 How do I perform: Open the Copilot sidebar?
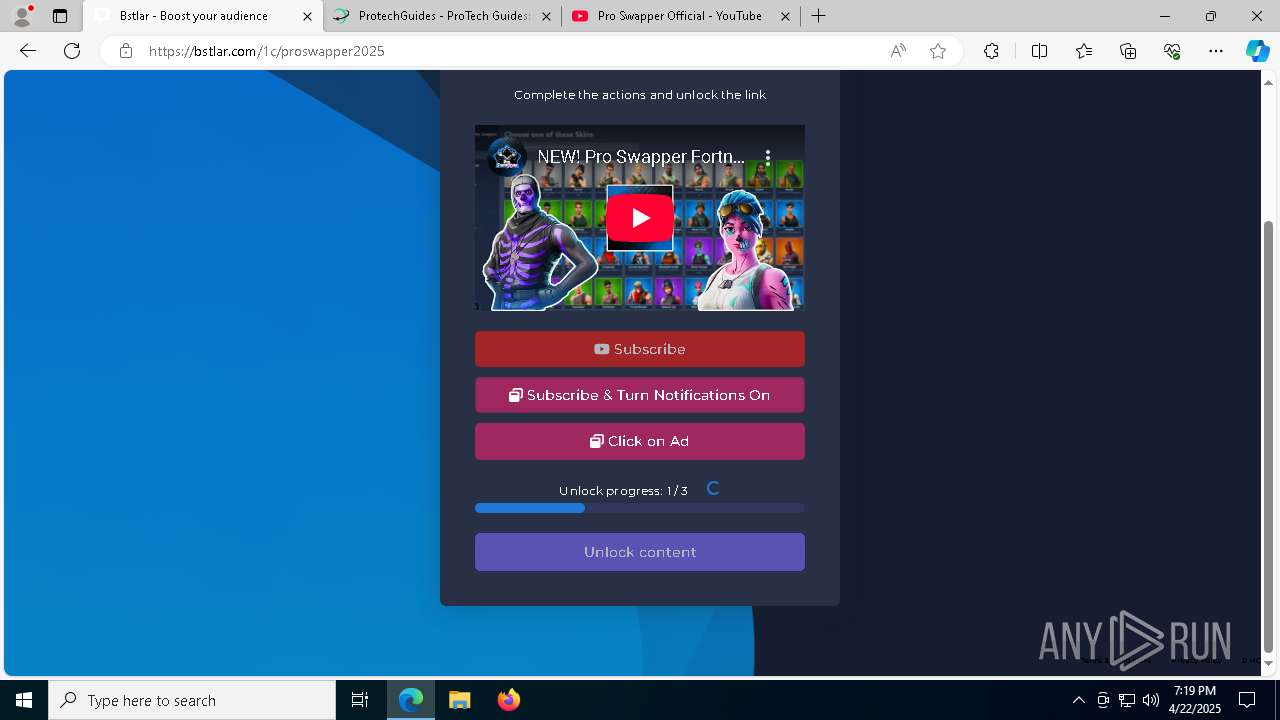click(x=1257, y=51)
